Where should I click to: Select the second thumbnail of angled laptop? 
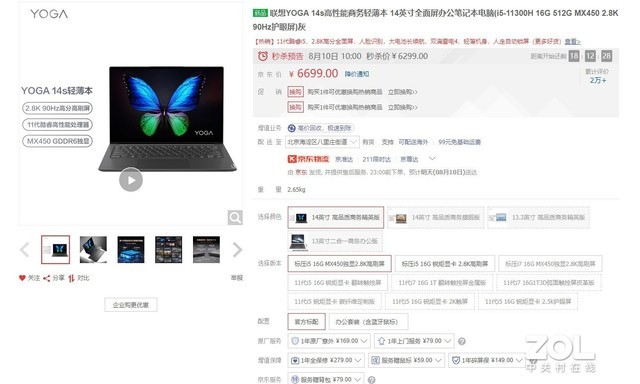point(93,249)
